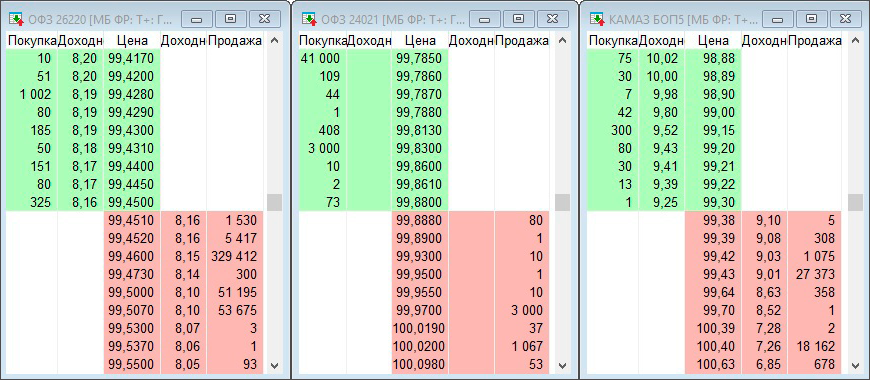870x380 pixels.
Task: Select price 99,4170 in ОФЗ 26220
Action: 131,58
